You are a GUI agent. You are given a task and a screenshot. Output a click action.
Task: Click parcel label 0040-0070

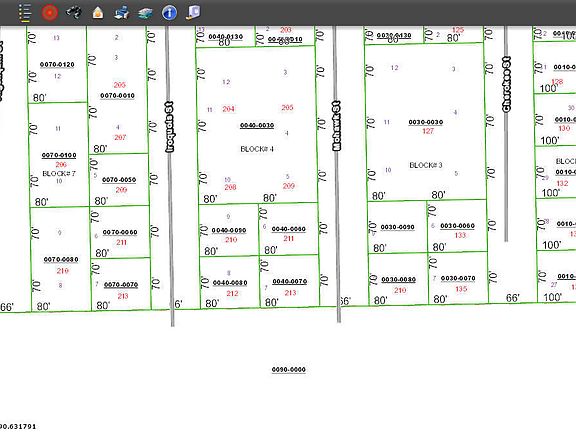[x=289, y=281]
